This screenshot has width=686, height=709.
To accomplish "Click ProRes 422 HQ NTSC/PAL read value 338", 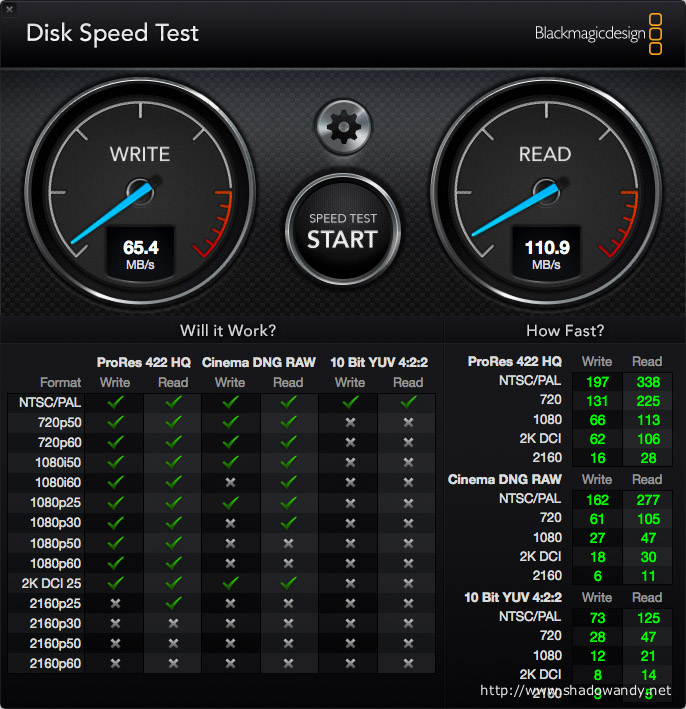I will coord(648,382).
